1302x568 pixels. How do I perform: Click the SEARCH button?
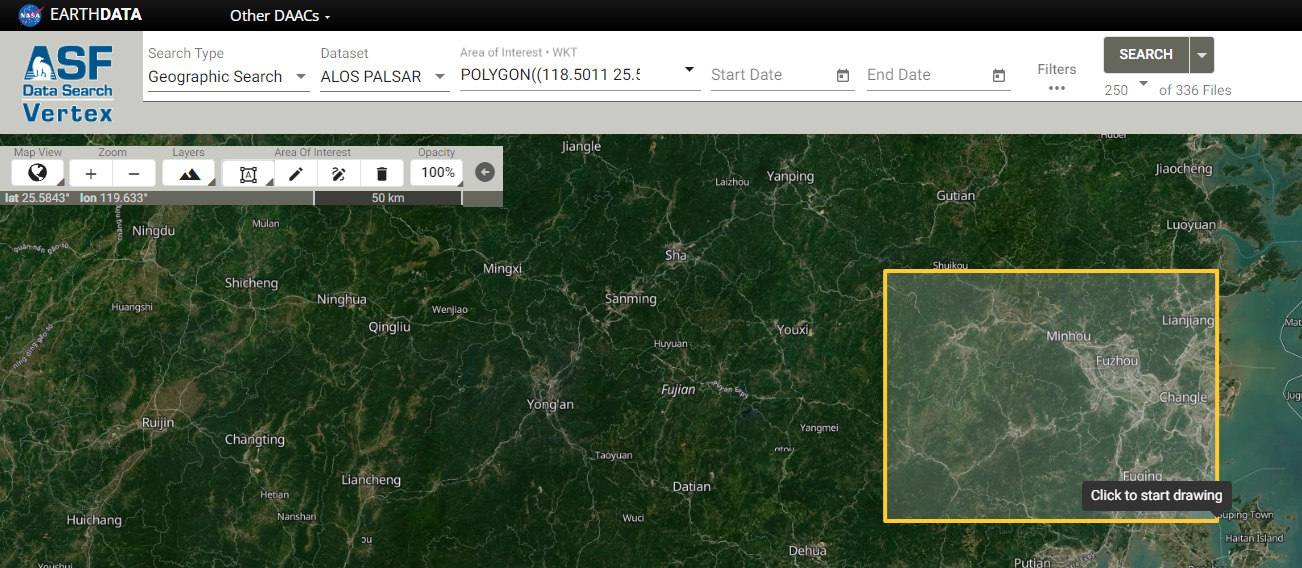[1146, 55]
